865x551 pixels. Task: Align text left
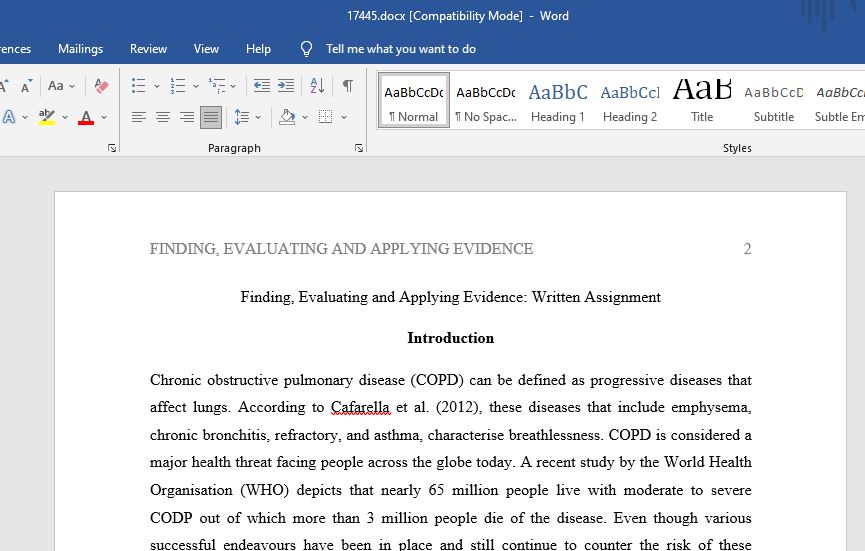138,117
